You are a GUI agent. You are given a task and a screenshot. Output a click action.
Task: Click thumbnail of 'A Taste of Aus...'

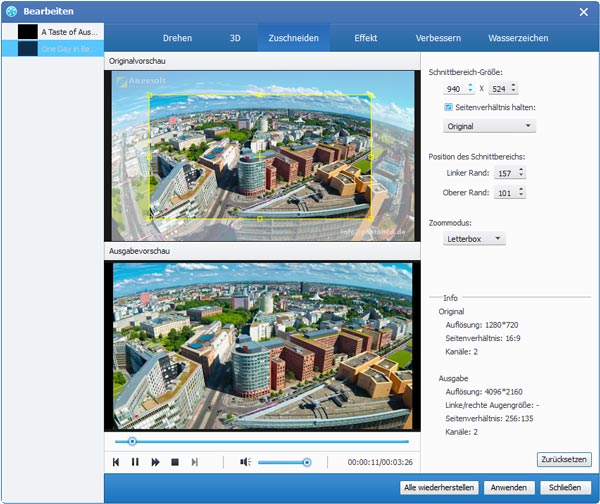tap(28, 32)
